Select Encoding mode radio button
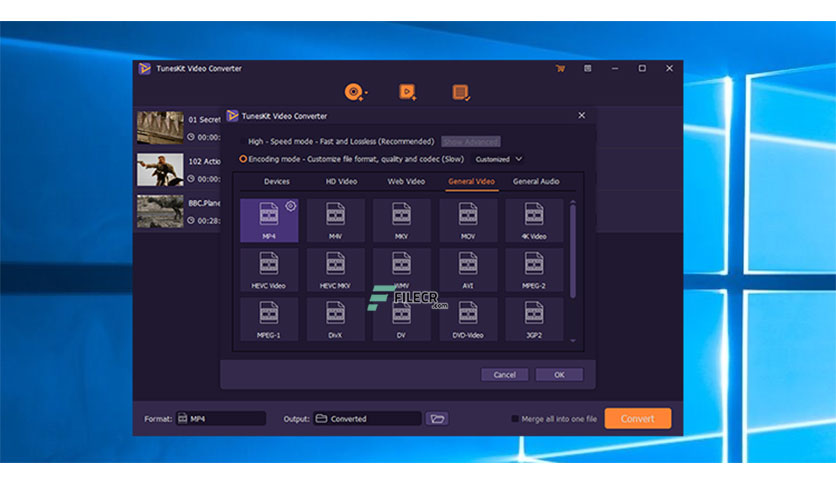Screen dimensions: 836x484 click(243, 159)
